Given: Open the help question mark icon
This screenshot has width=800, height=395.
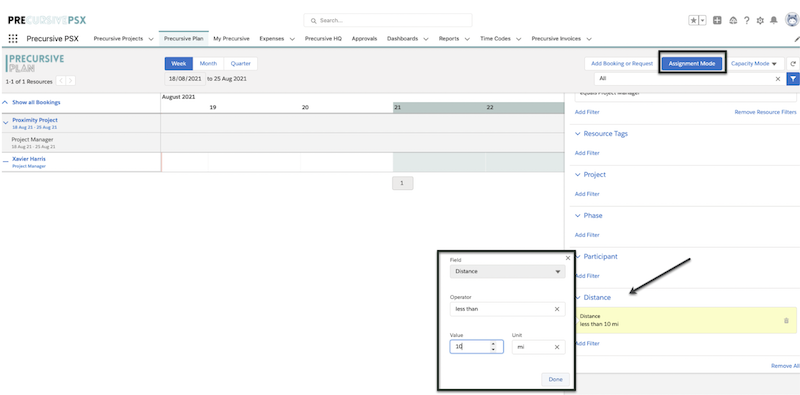Looking at the screenshot, I should point(746,20).
